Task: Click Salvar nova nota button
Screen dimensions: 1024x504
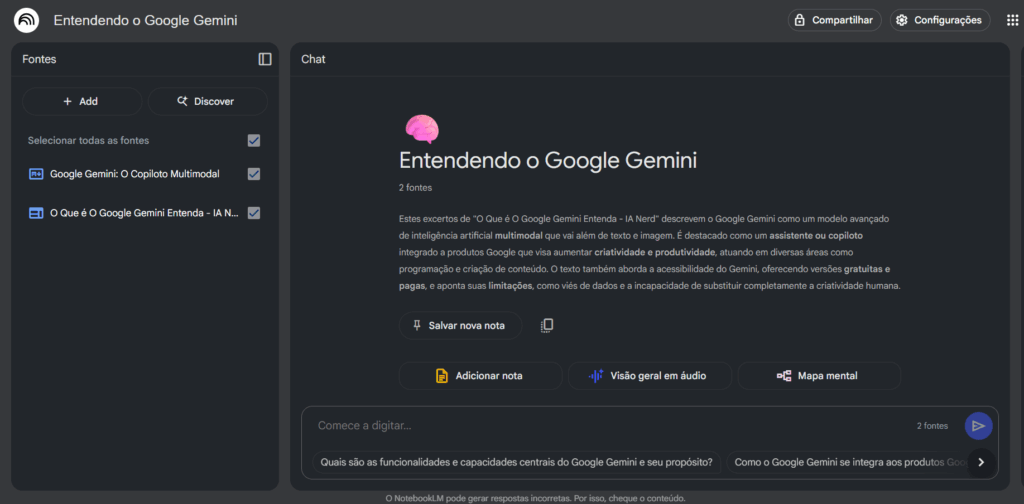Action: [460, 325]
